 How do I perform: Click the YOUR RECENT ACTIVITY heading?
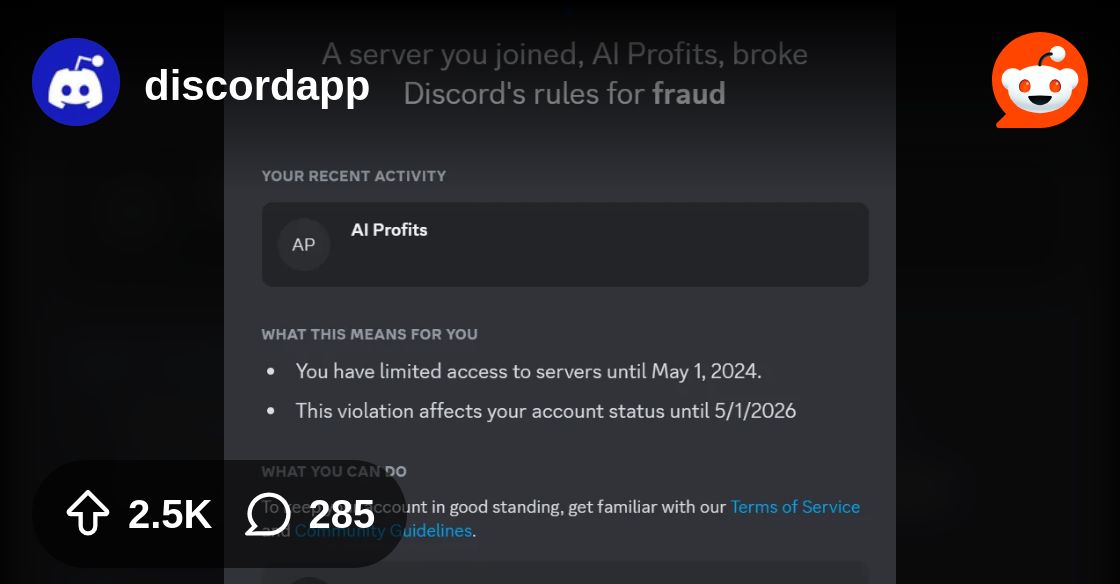tap(354, 176)
